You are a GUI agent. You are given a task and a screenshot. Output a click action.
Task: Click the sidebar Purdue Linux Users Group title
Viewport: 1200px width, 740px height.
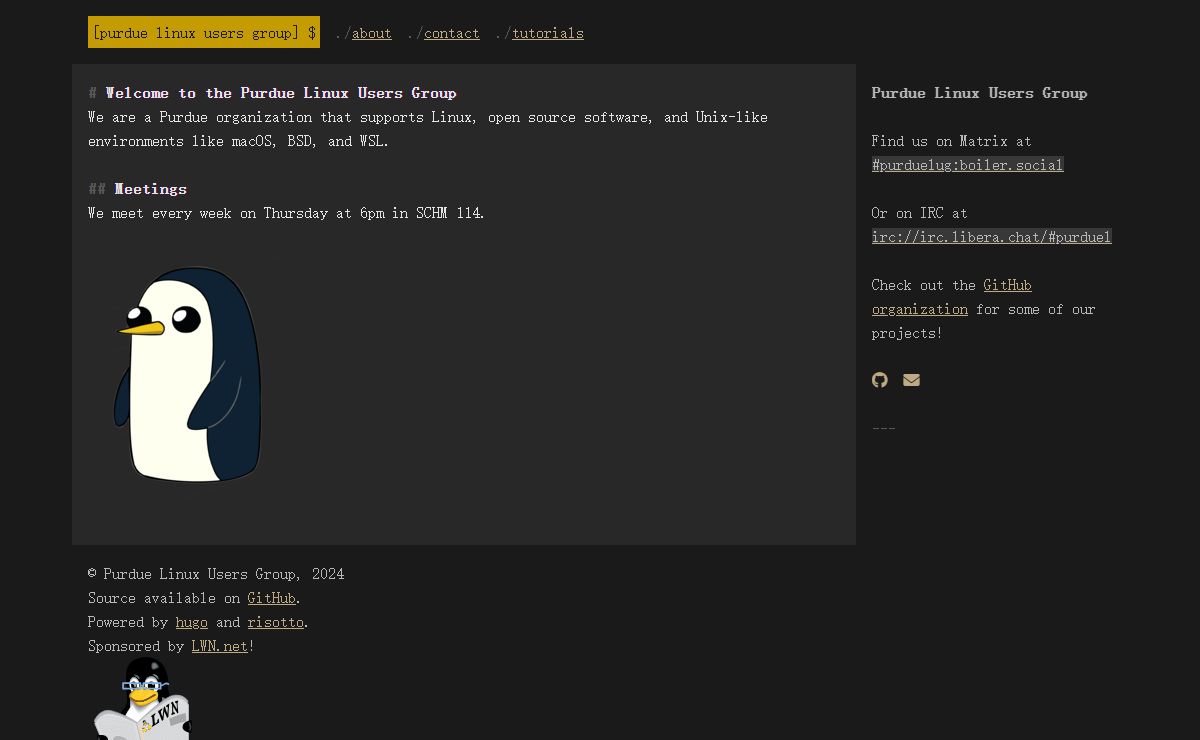tap(979, 93)
